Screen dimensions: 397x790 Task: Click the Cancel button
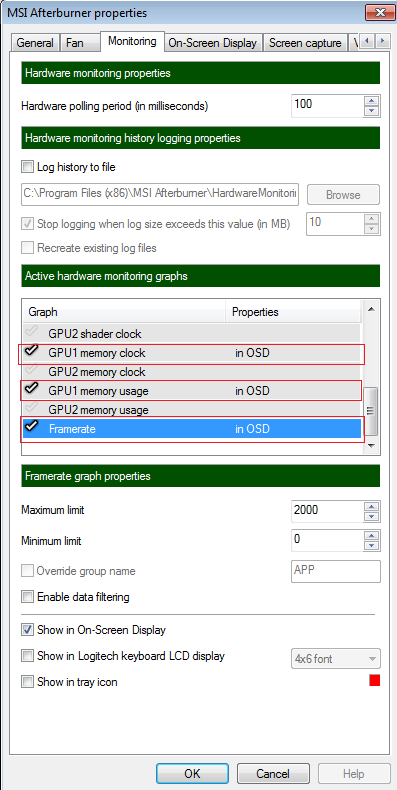(273, 773)
